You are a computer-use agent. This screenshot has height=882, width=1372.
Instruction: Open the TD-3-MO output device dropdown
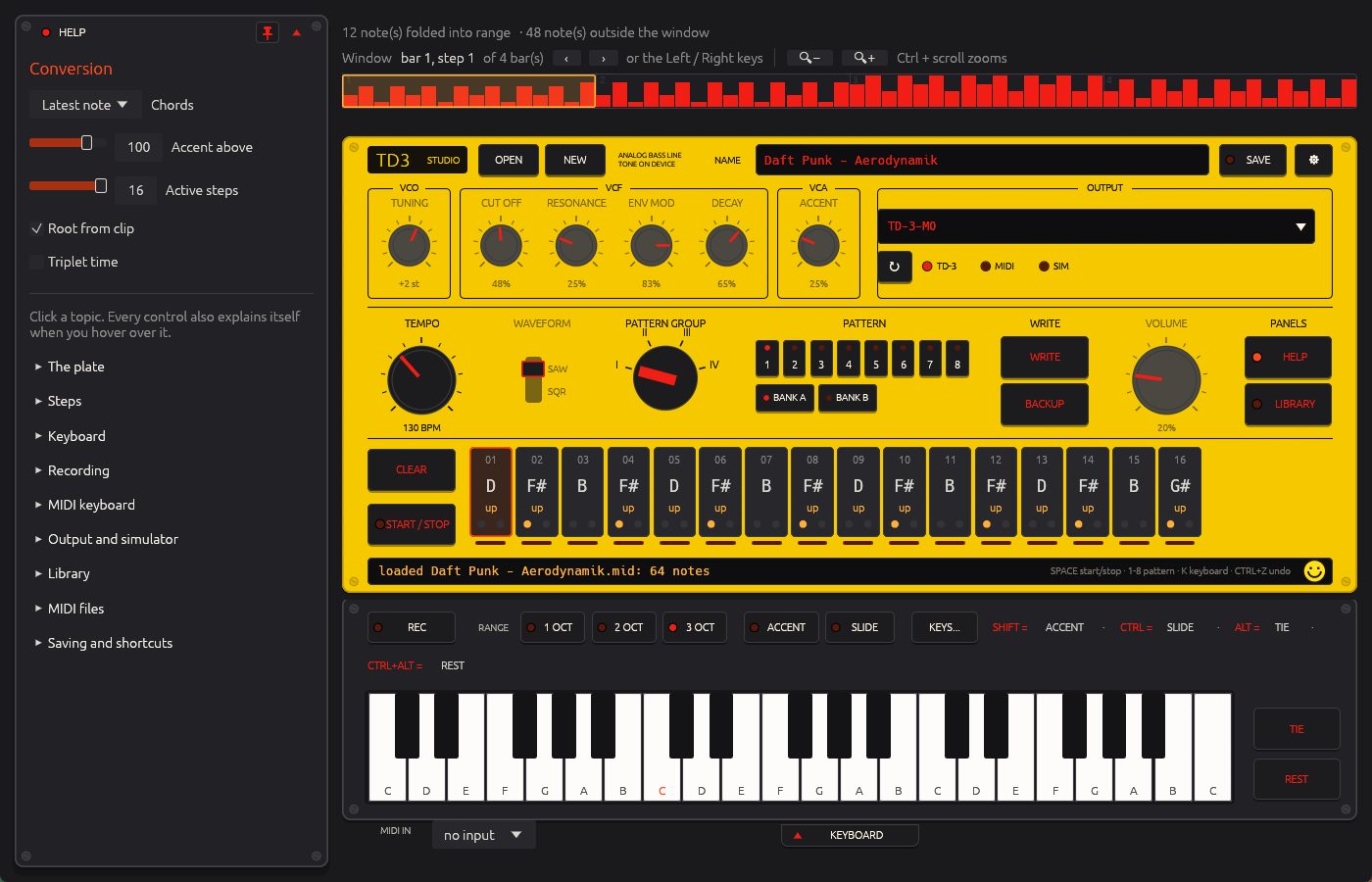(1096, 226)
